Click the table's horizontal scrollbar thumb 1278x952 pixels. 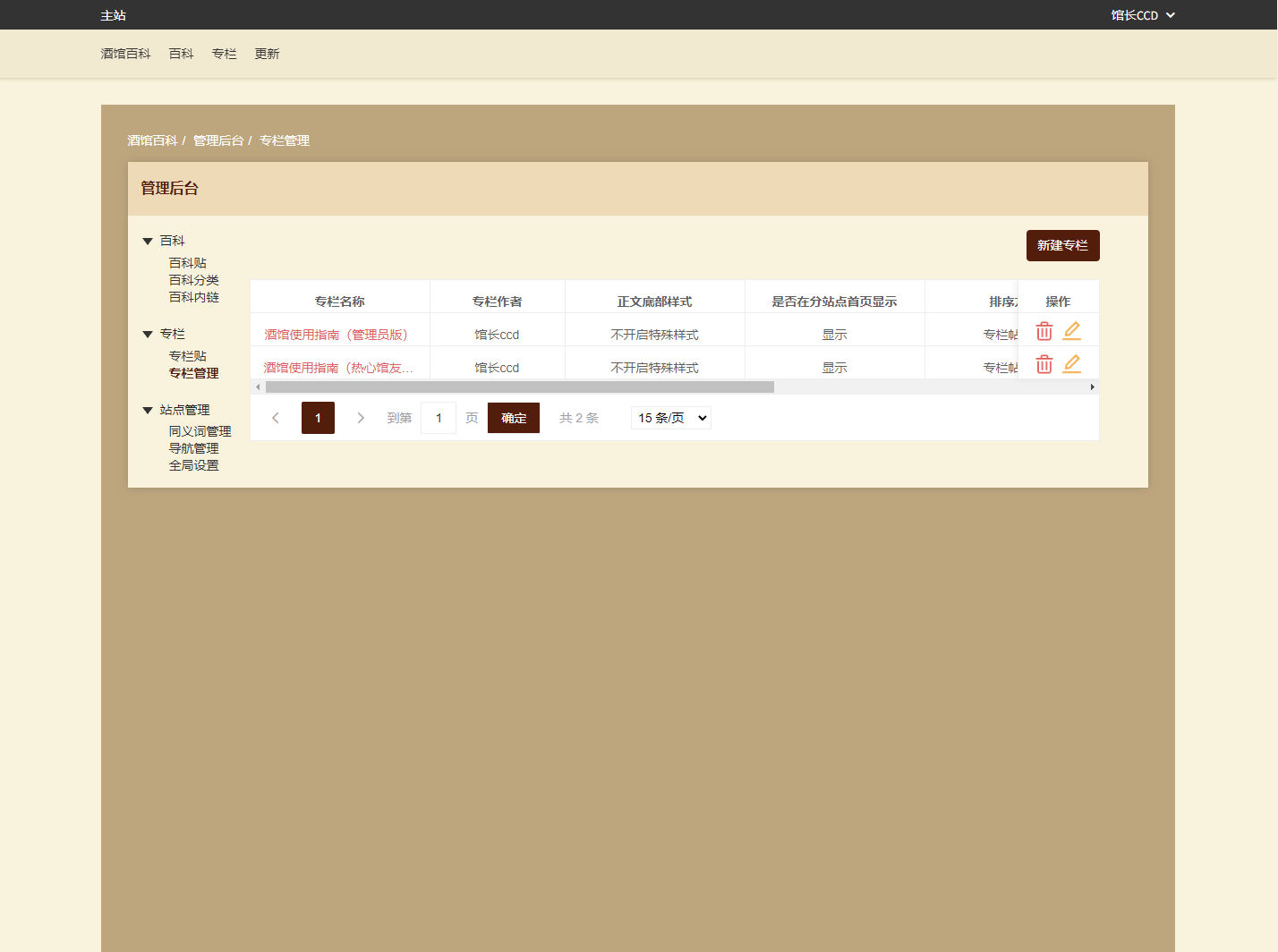tap(519, 387)
